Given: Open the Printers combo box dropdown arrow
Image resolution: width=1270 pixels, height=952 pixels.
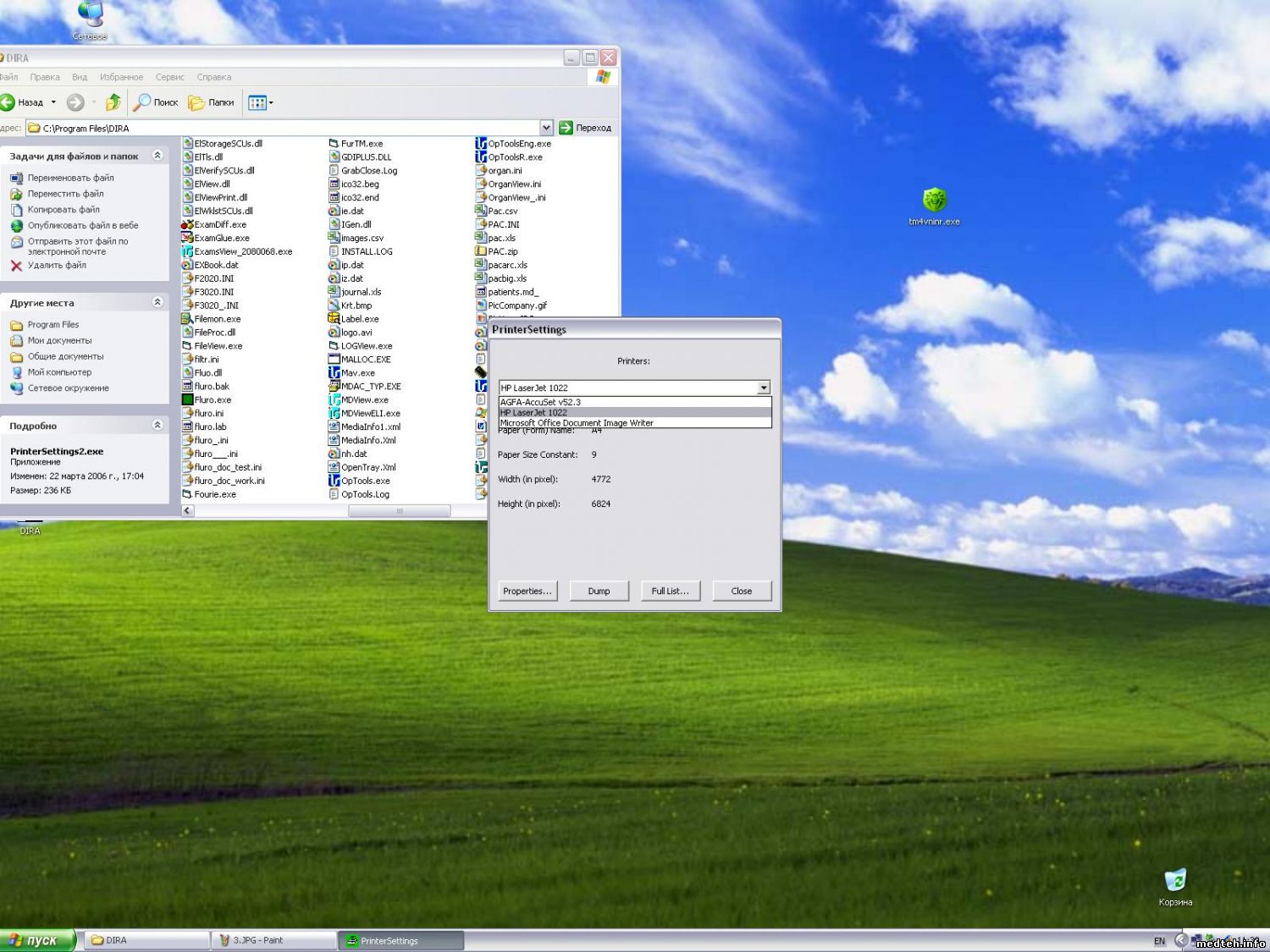Looking at the screenshot, I should tap(764, 388).
